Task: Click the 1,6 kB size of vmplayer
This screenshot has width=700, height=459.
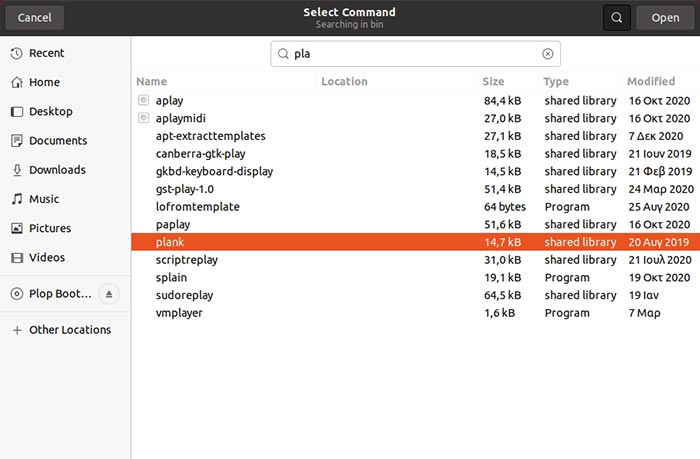Action: [500, 313]
